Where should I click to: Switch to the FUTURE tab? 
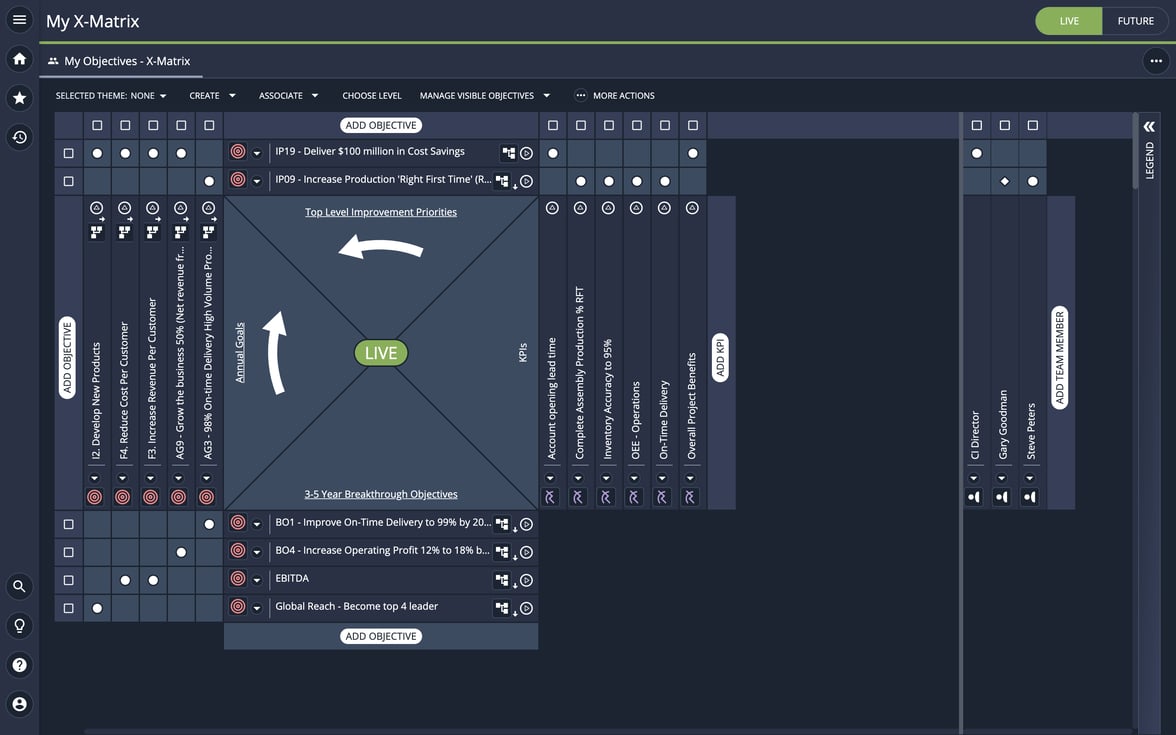[x=1135, y=21]
